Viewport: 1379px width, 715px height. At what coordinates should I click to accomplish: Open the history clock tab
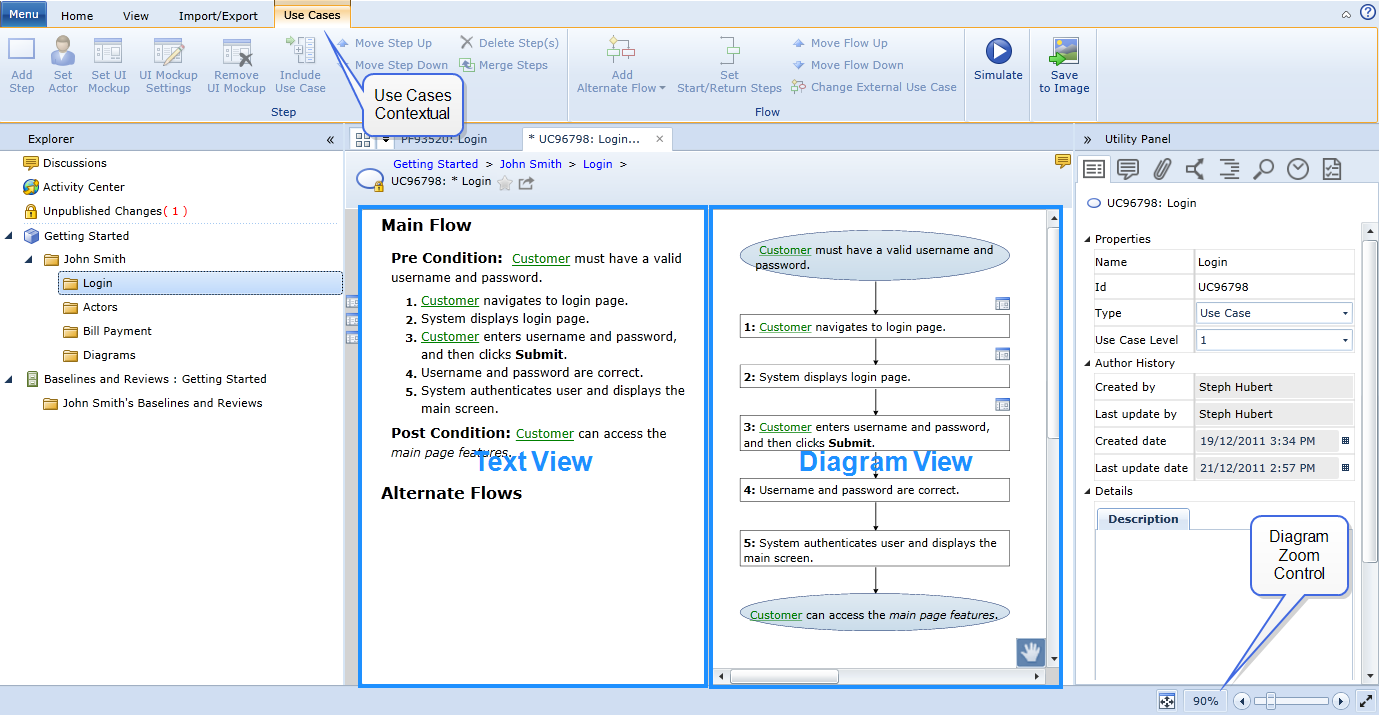point(1297,169)
